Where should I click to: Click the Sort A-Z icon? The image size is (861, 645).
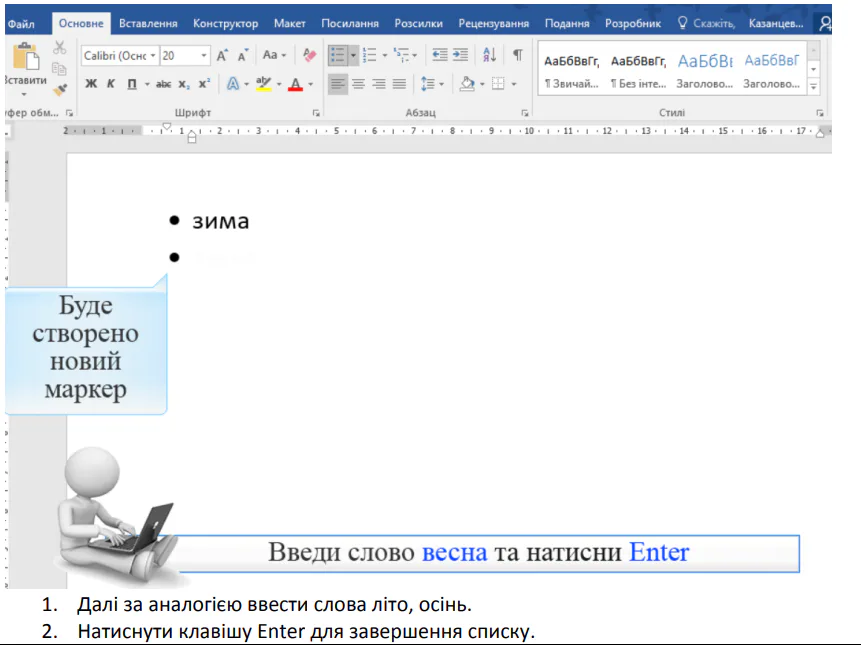click(x=489, y=56)
